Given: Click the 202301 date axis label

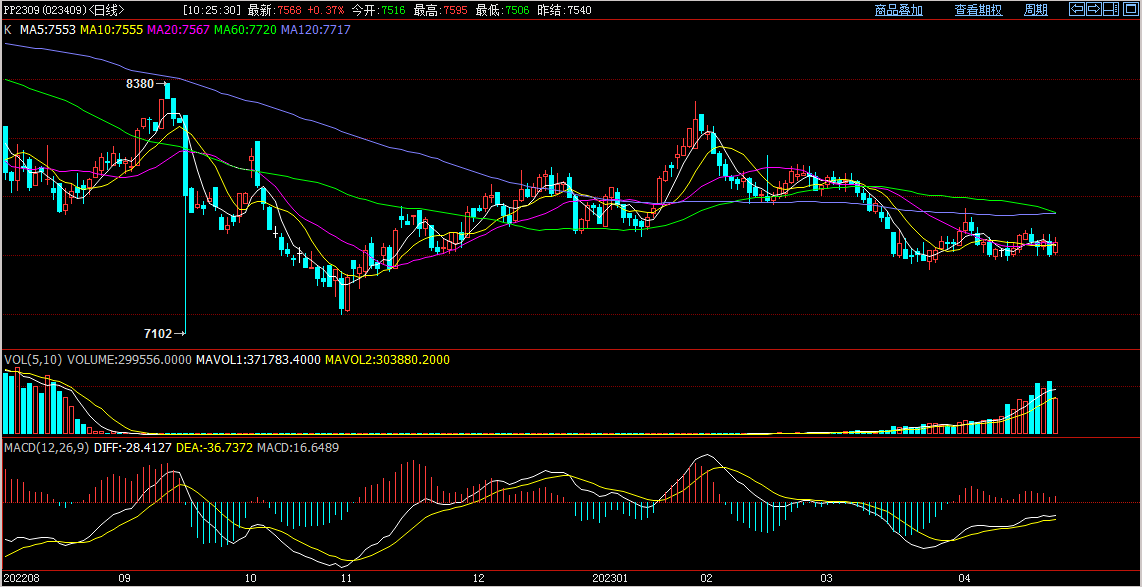Looking at the screenshot, I should coord(610,578).
